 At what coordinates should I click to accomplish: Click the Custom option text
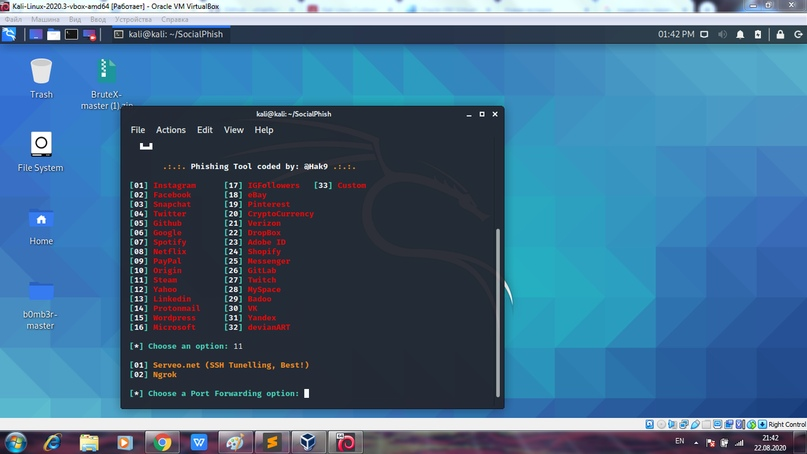coord(352,185)
